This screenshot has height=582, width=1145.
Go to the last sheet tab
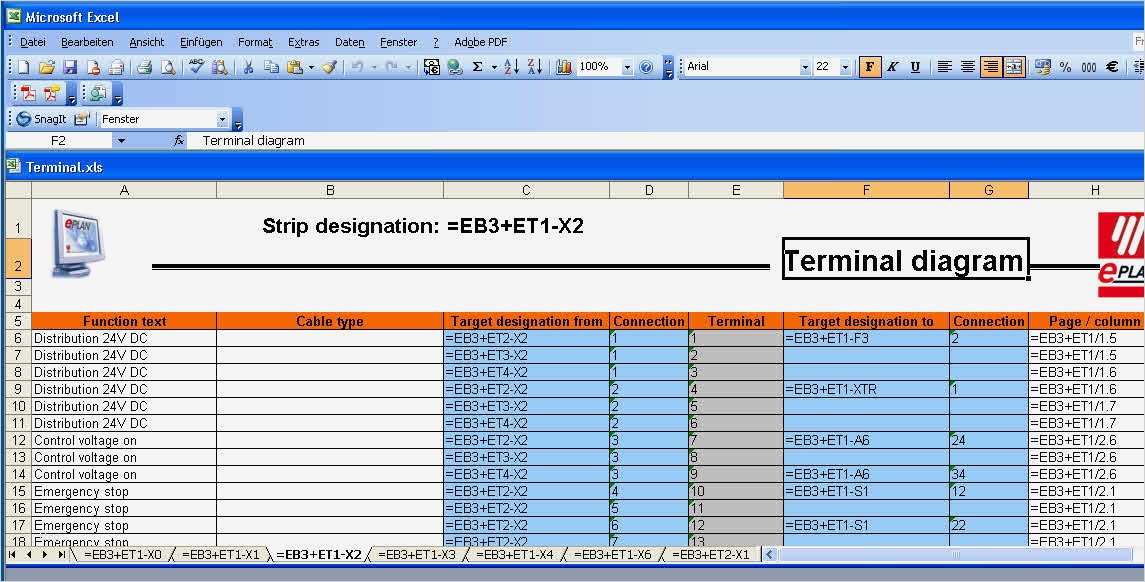click(62, 555)
